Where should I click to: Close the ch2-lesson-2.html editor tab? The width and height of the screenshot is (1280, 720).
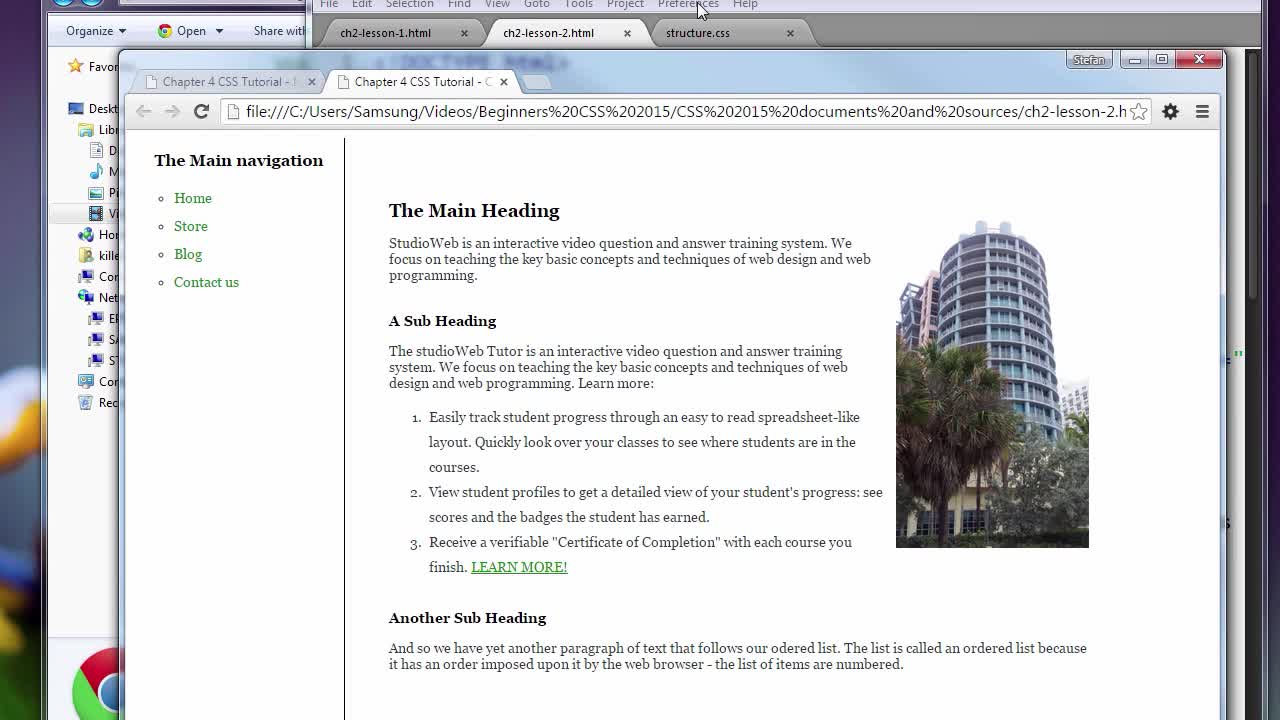627,33
